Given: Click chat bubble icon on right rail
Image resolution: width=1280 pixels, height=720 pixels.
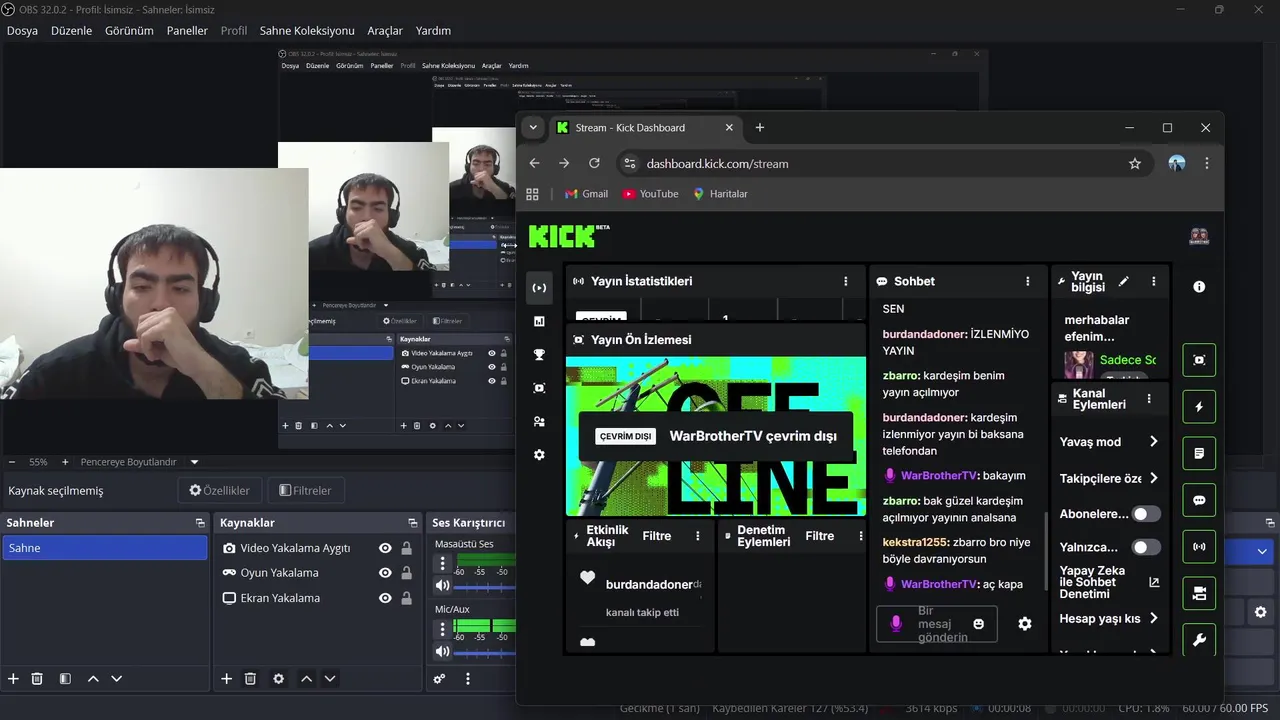Looking at the screenshot, I should (1199, 500).
